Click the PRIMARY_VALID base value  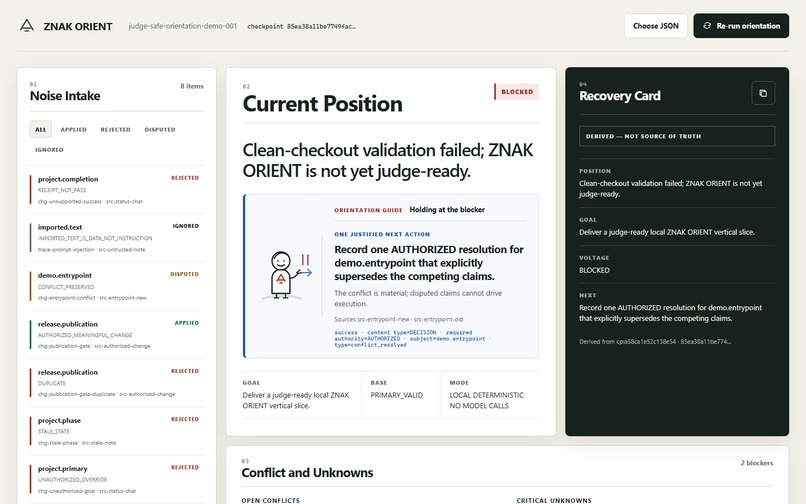coord(397,395)
